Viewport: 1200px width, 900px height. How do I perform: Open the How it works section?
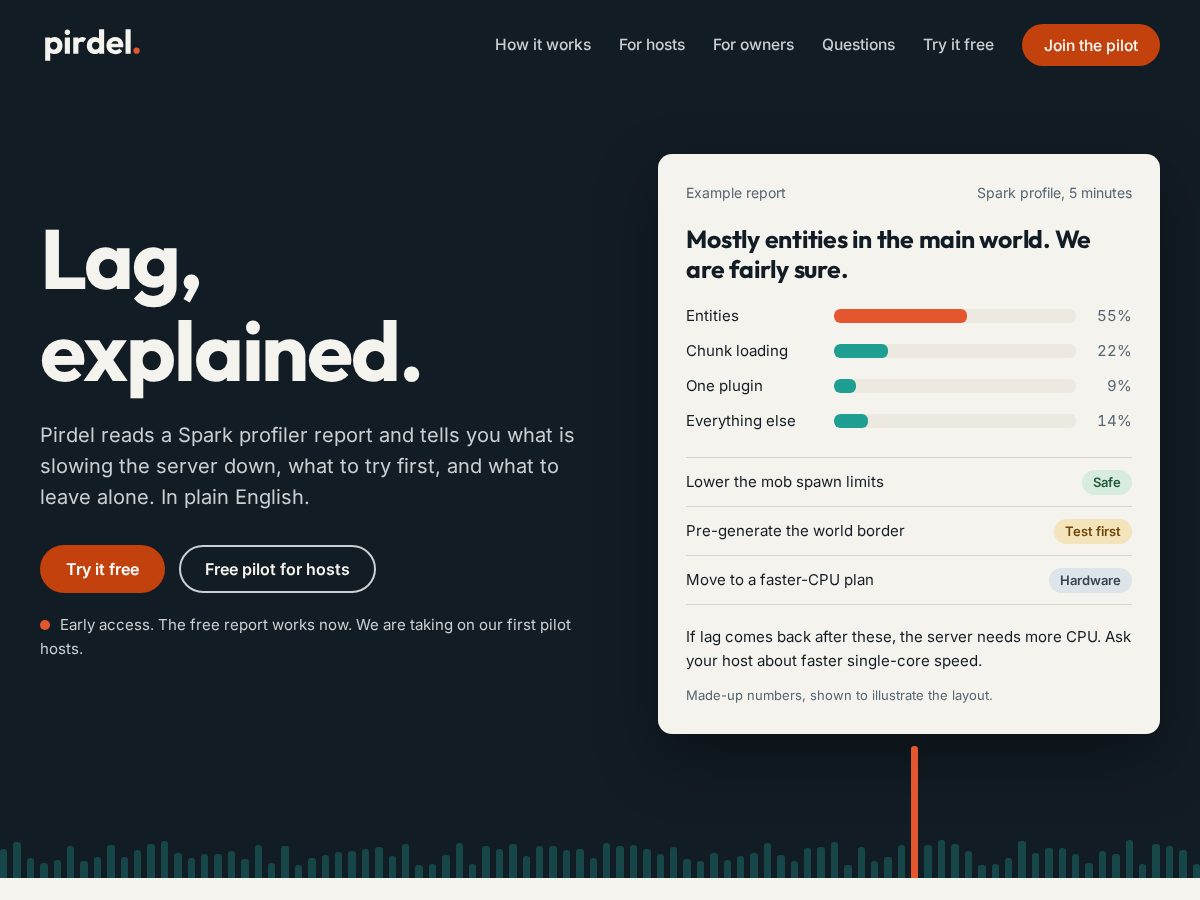coord(543,45)
